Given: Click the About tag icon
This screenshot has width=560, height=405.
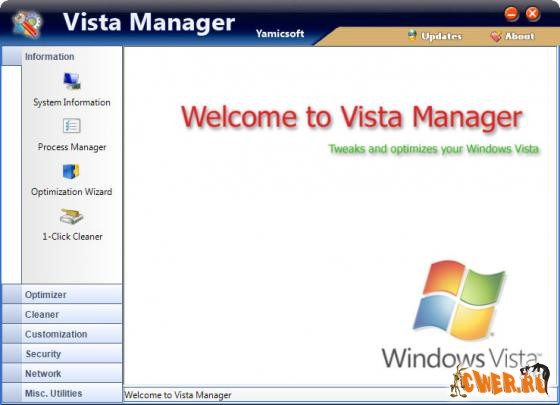Looking at the screenshot, I should (x=496, y=36).
